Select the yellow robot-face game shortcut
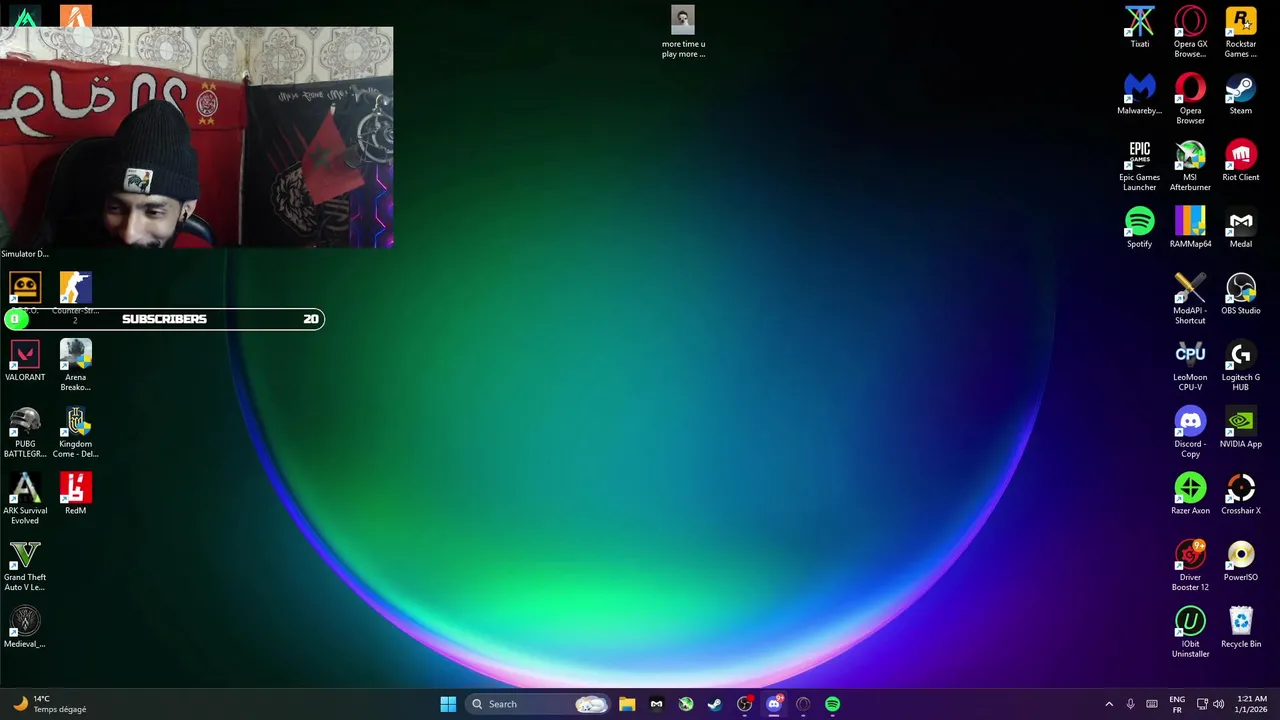The height and width of the screenshot is (720, 1280). click(25, 289)
